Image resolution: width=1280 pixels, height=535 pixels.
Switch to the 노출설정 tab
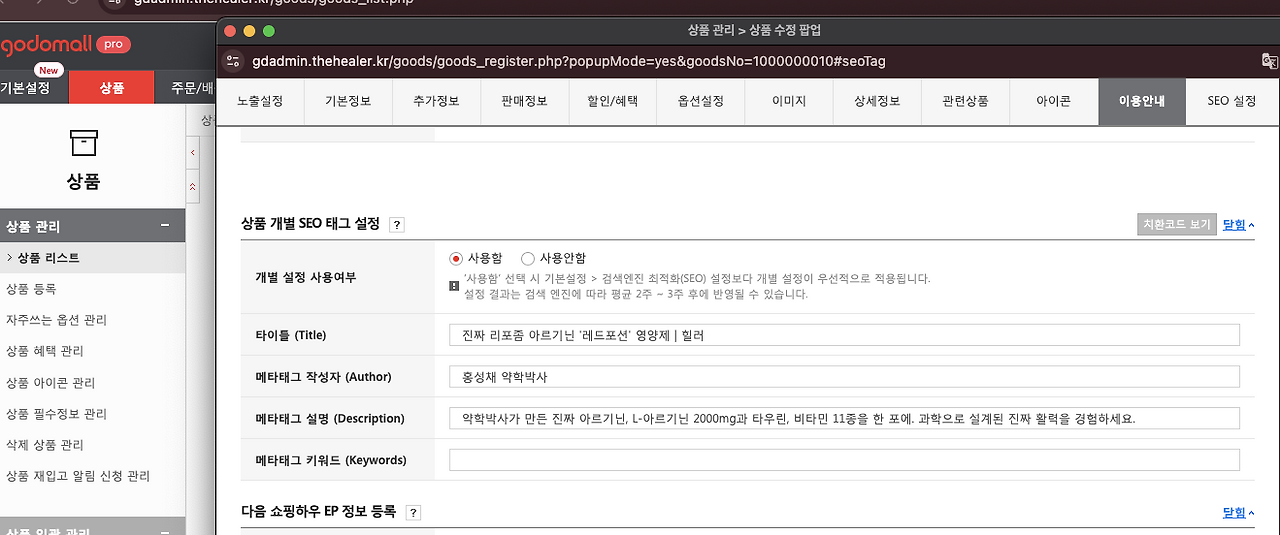260,101
